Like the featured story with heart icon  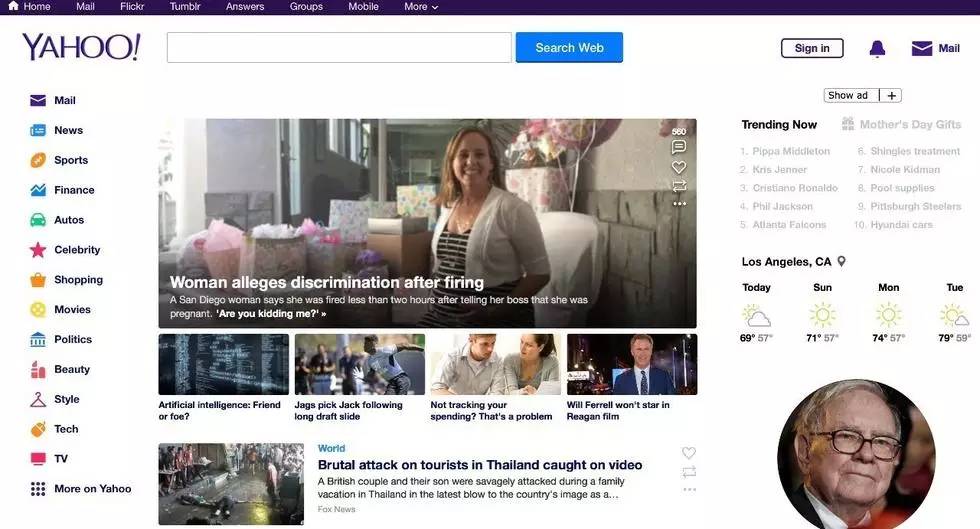[x=679, y=167]
